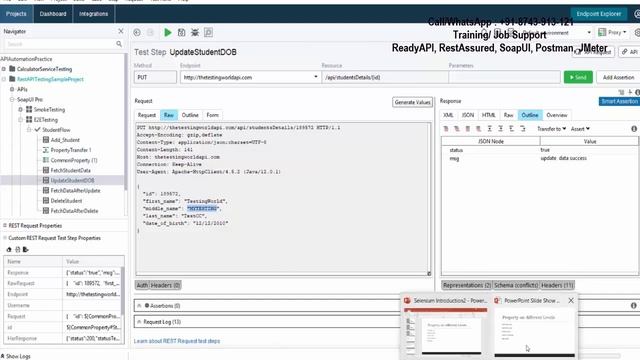This screenshot has width=640, height=360.
Task: Select DeleteStudent step
Action: 66,201
